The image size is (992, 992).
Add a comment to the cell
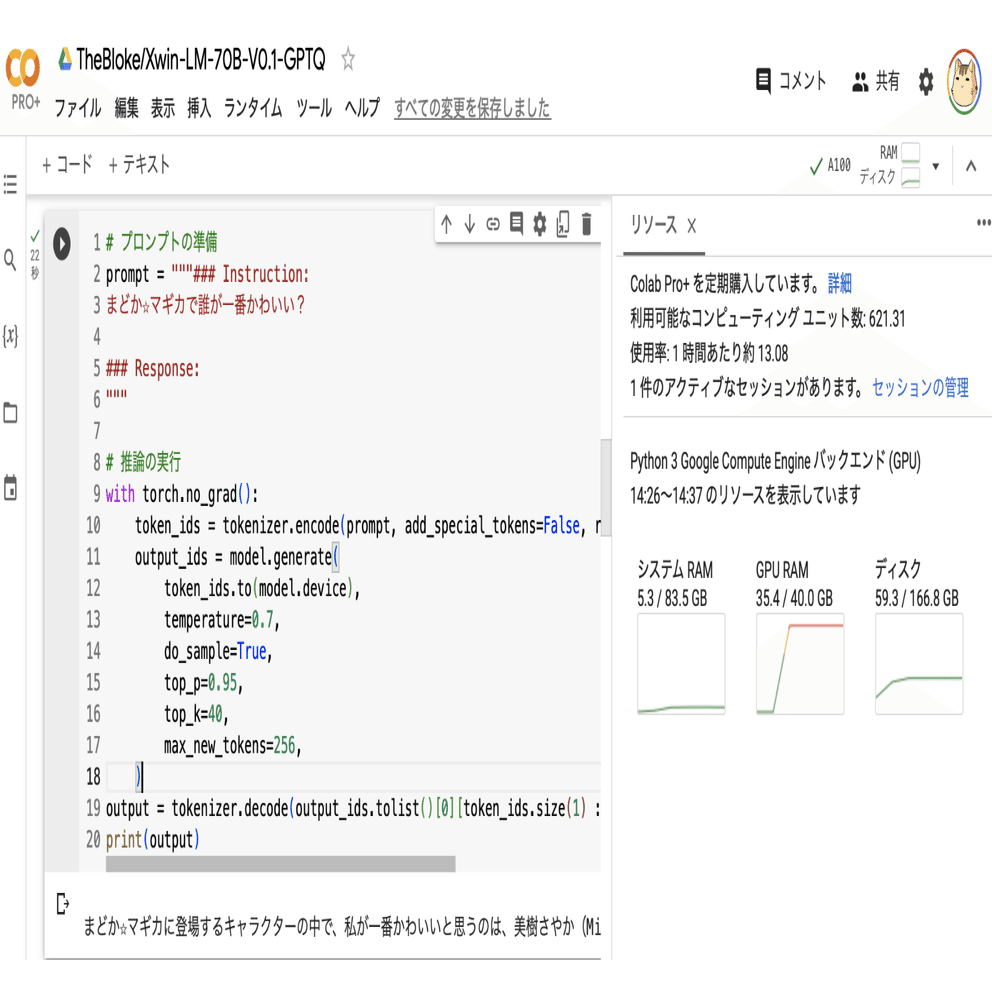click(516, 224)
